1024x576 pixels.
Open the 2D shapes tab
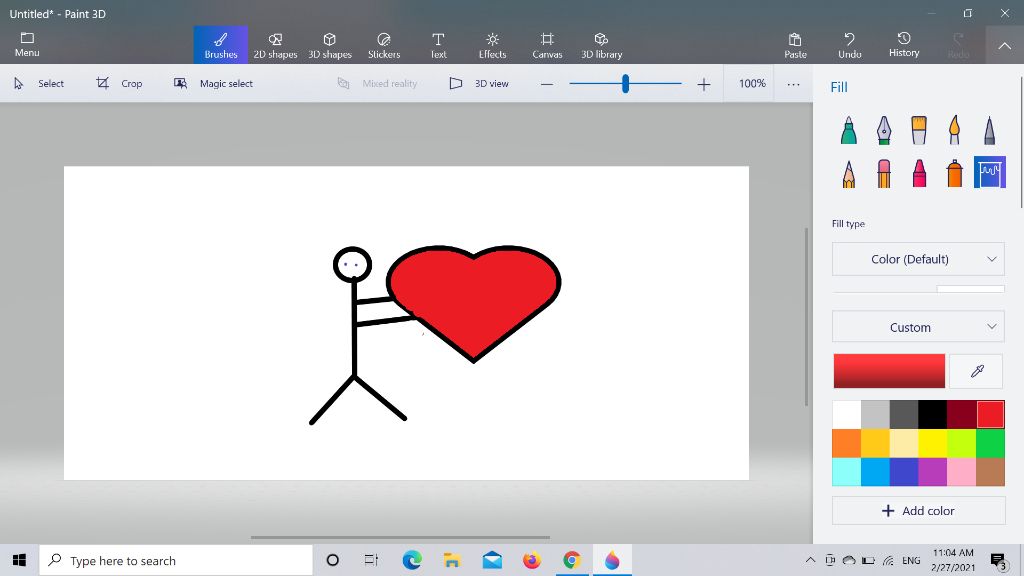tap(275, 45)
